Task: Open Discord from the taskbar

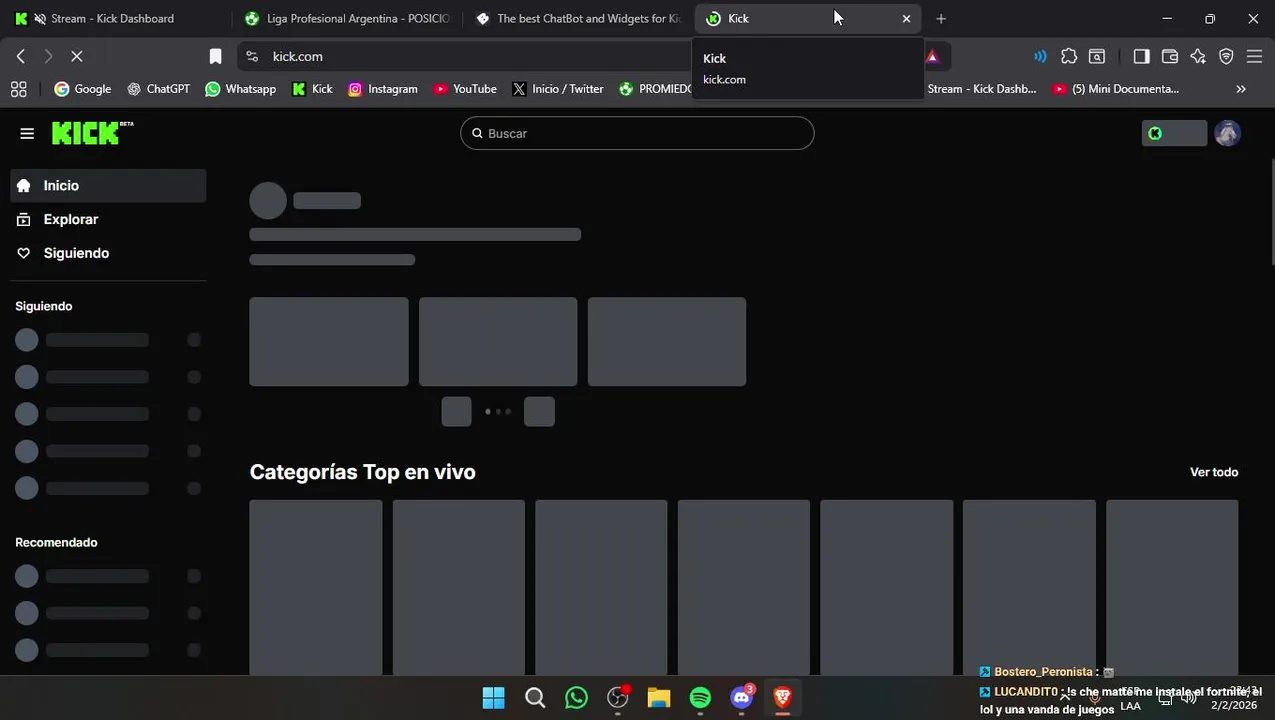Action: pos(741,697)
